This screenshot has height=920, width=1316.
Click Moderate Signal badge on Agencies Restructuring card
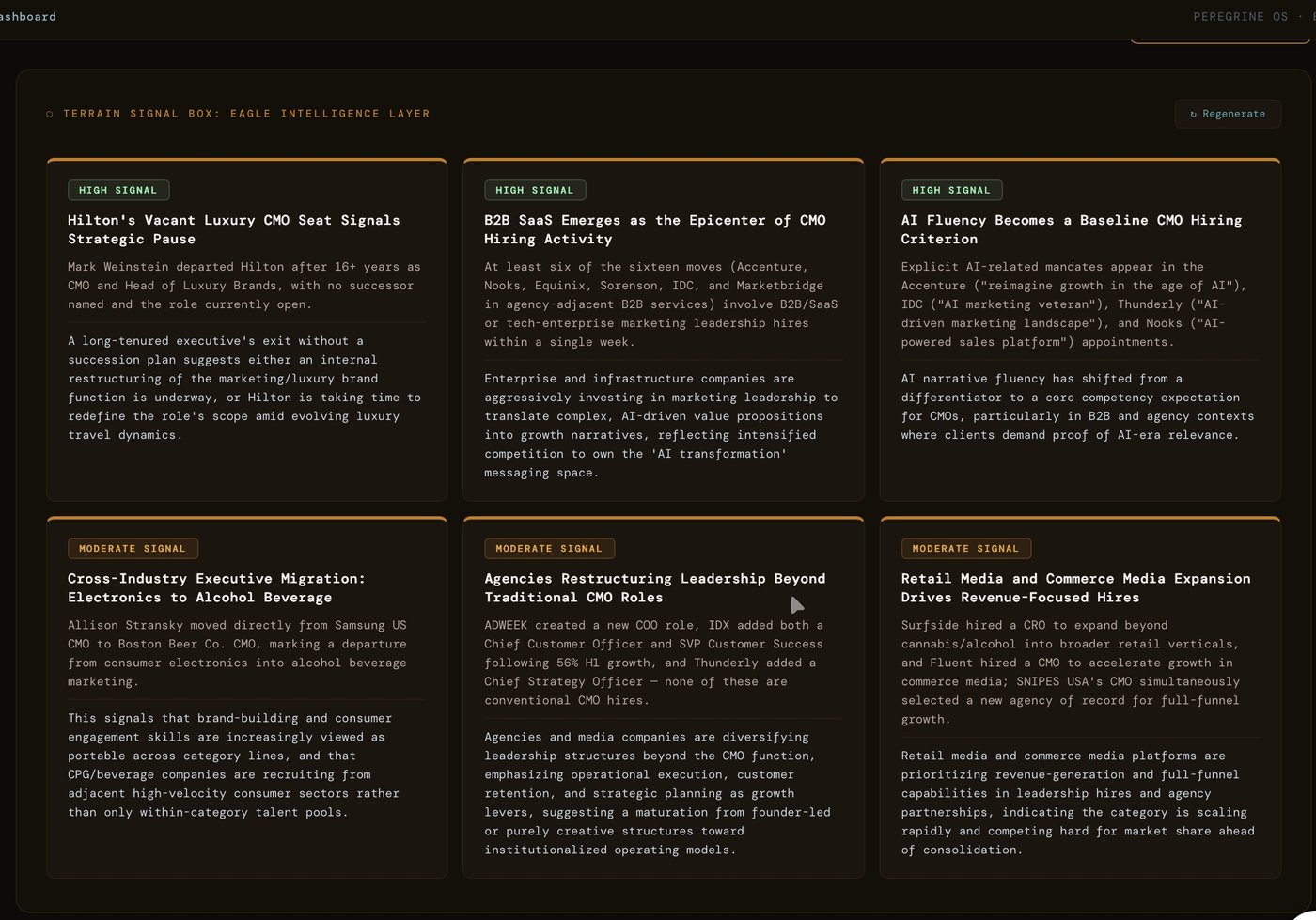pyautogui.click(x=549, y=548)
